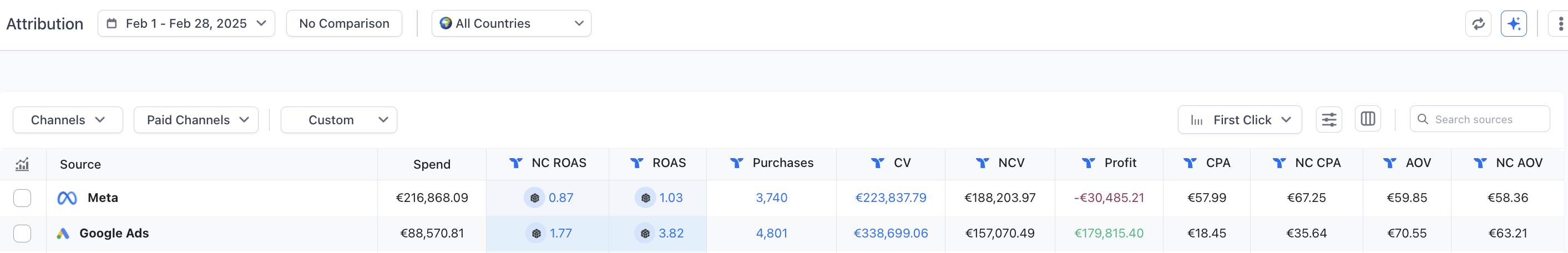The width and height of the screenshot is (1568, 253).
Task: Select the Google Ads row checkbox
Action: (x=23, y=234)
